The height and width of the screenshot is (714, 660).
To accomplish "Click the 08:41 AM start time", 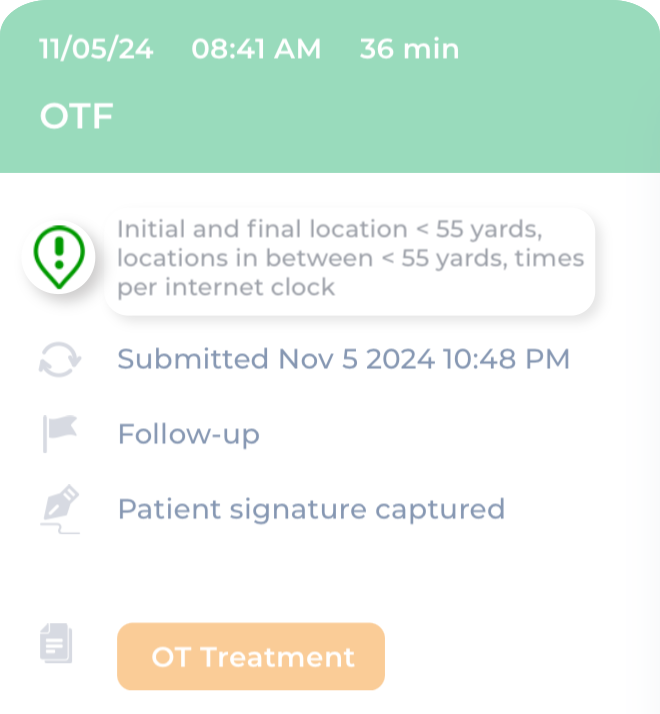I will pos(256,49).
